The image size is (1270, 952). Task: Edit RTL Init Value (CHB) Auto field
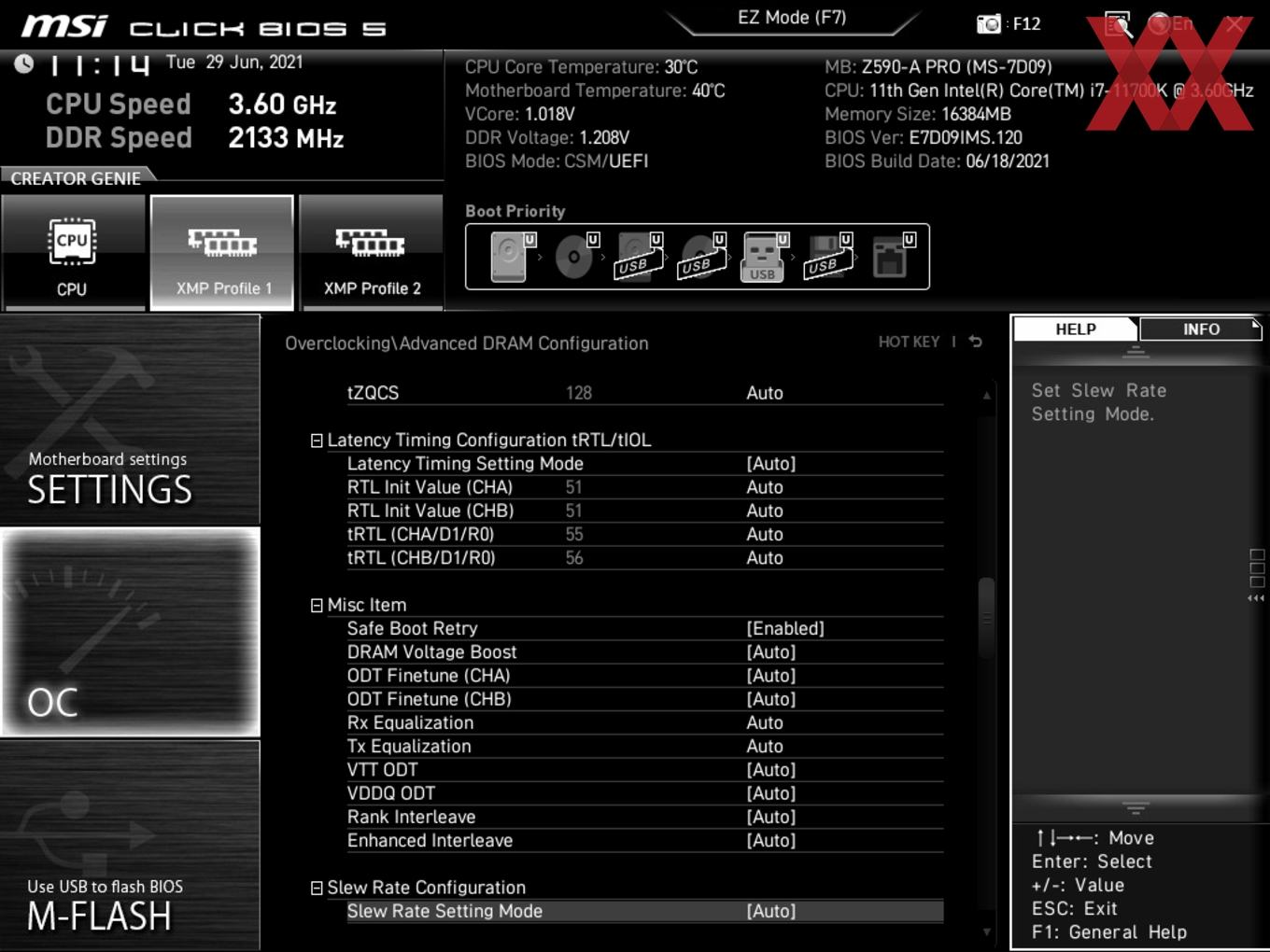pos(765,511)
